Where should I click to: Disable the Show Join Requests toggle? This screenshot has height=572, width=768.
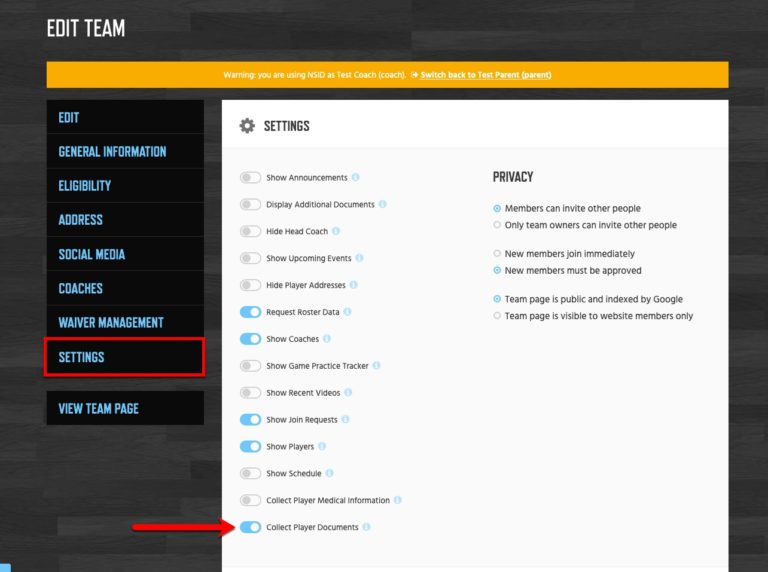(x=250, y=420)
